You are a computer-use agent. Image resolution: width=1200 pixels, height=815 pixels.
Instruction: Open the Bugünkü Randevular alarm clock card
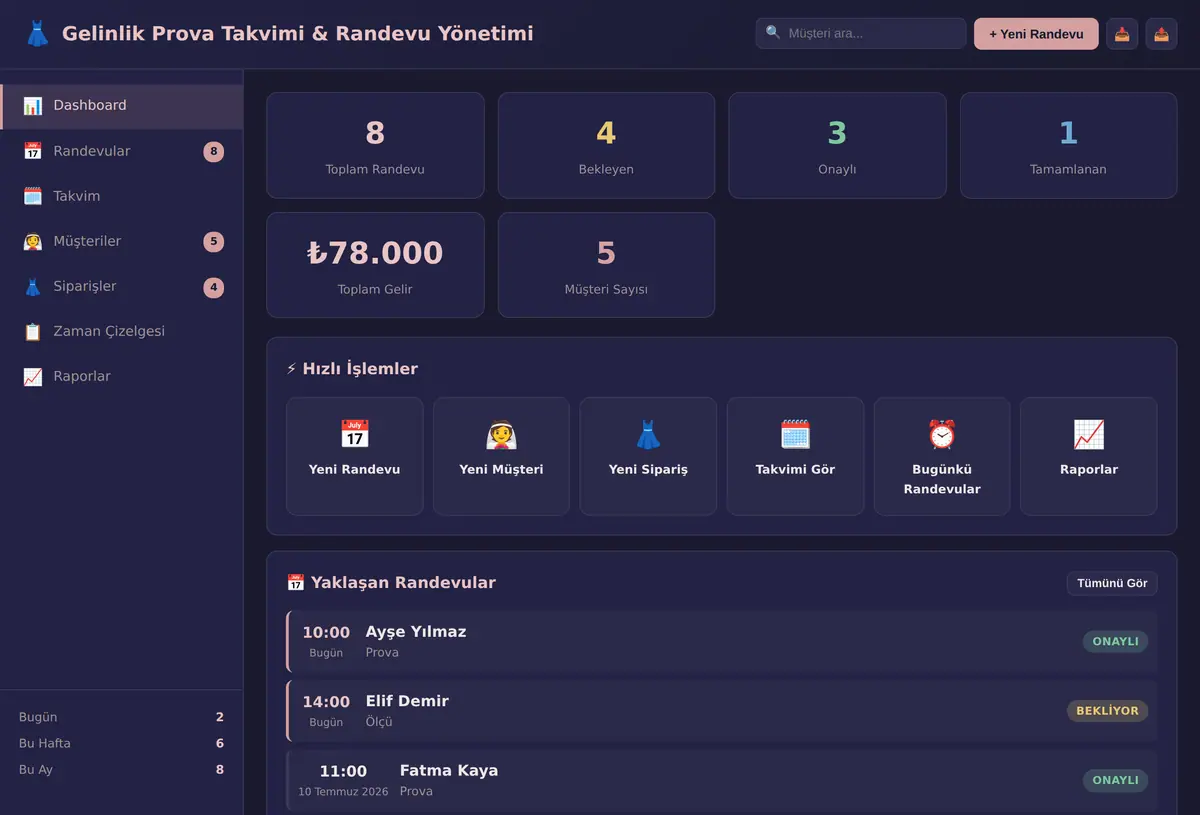coord(942,456)
